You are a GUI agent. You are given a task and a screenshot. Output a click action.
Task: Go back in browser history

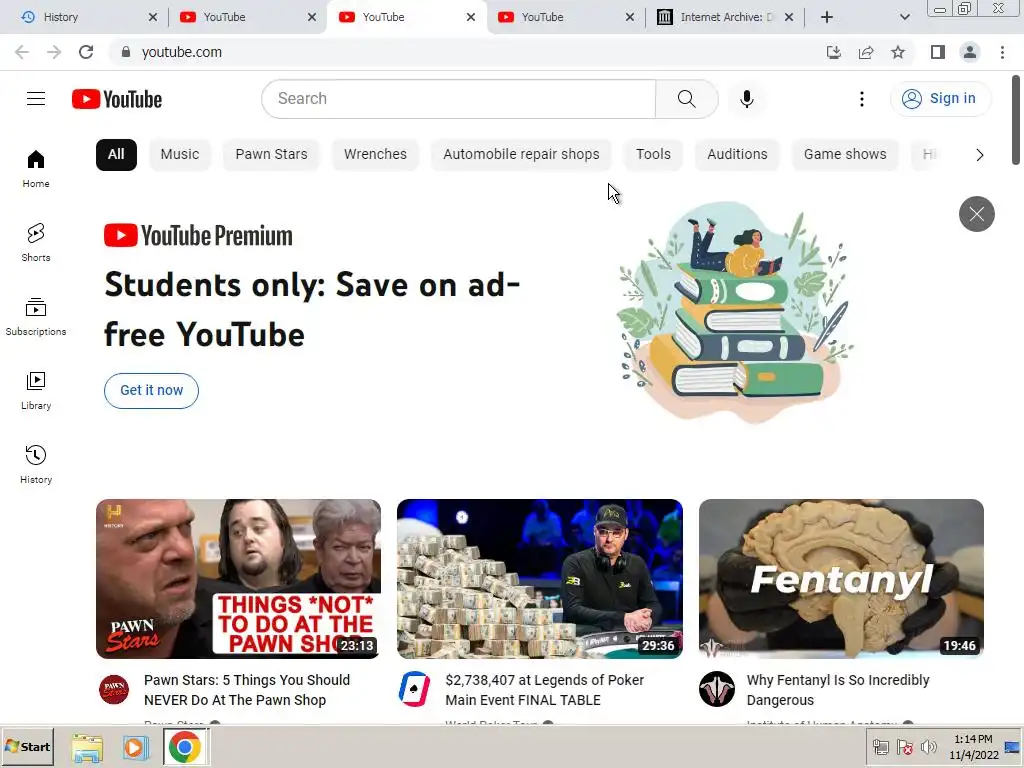pyautogui.click(x=22, y=52)
